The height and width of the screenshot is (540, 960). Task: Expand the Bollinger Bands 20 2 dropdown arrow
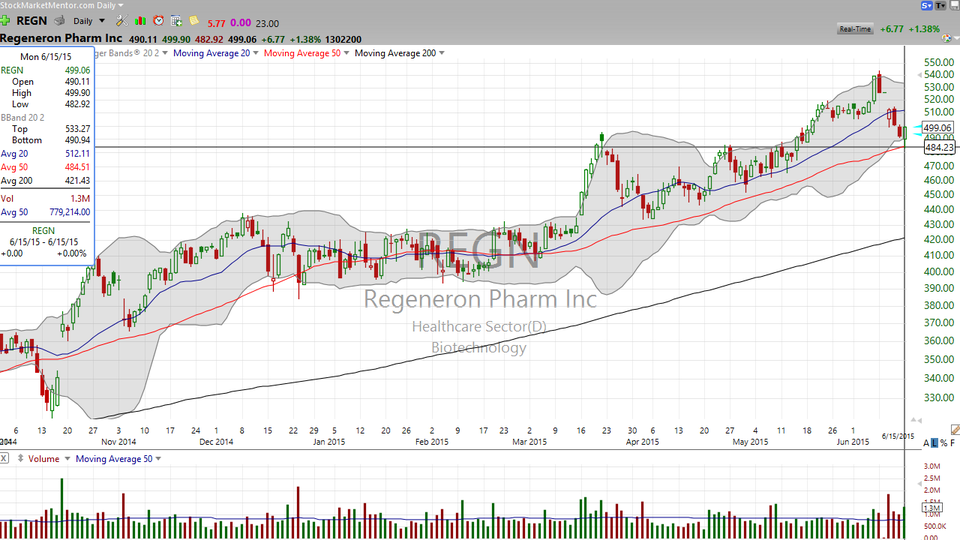[x=165, y=53]
